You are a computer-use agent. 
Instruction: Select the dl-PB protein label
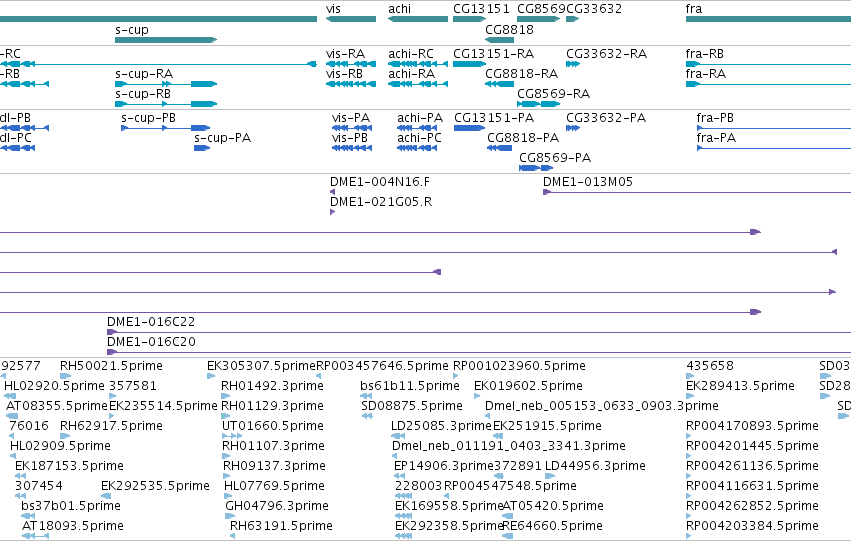pos(15,118)
